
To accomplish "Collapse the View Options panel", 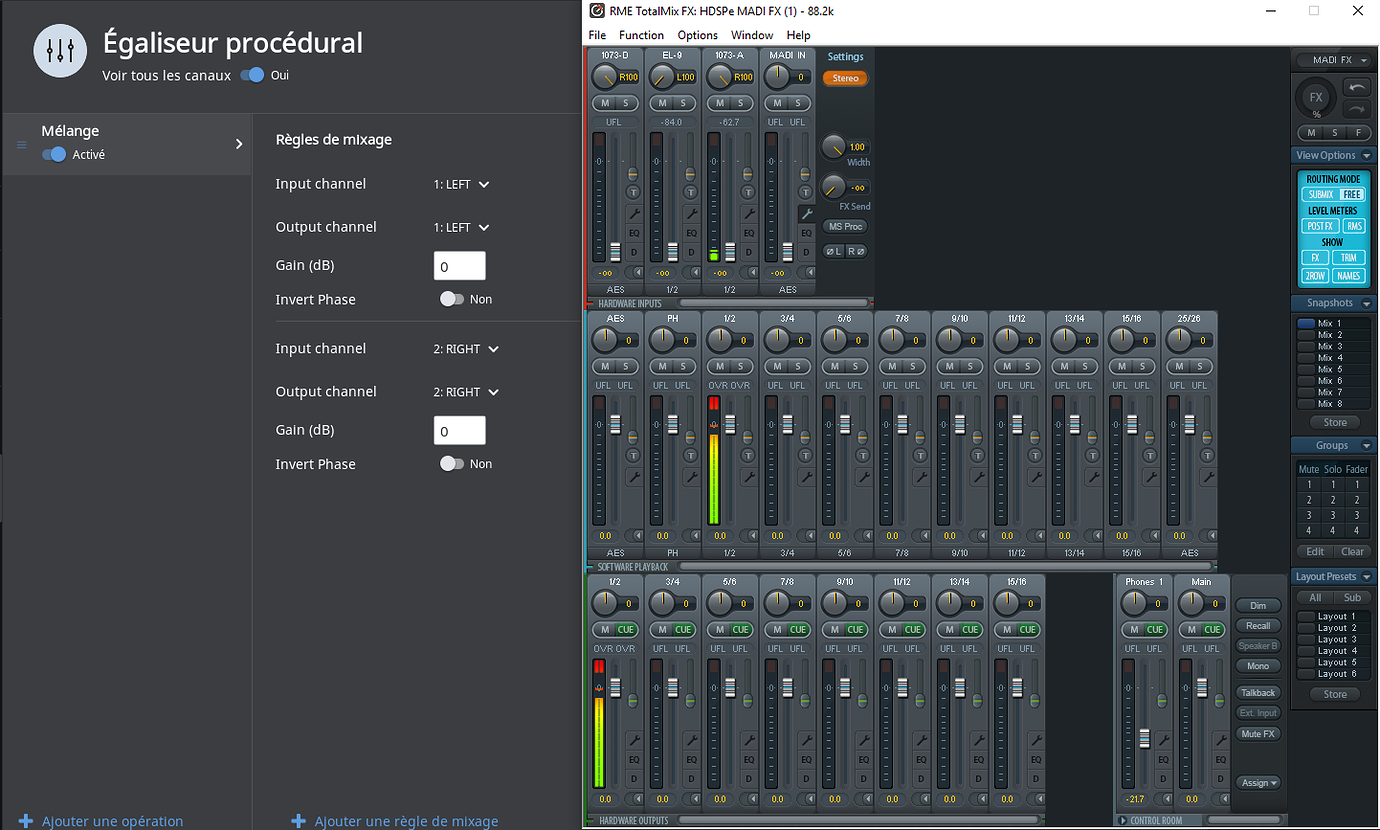I will pos(1367,155).
